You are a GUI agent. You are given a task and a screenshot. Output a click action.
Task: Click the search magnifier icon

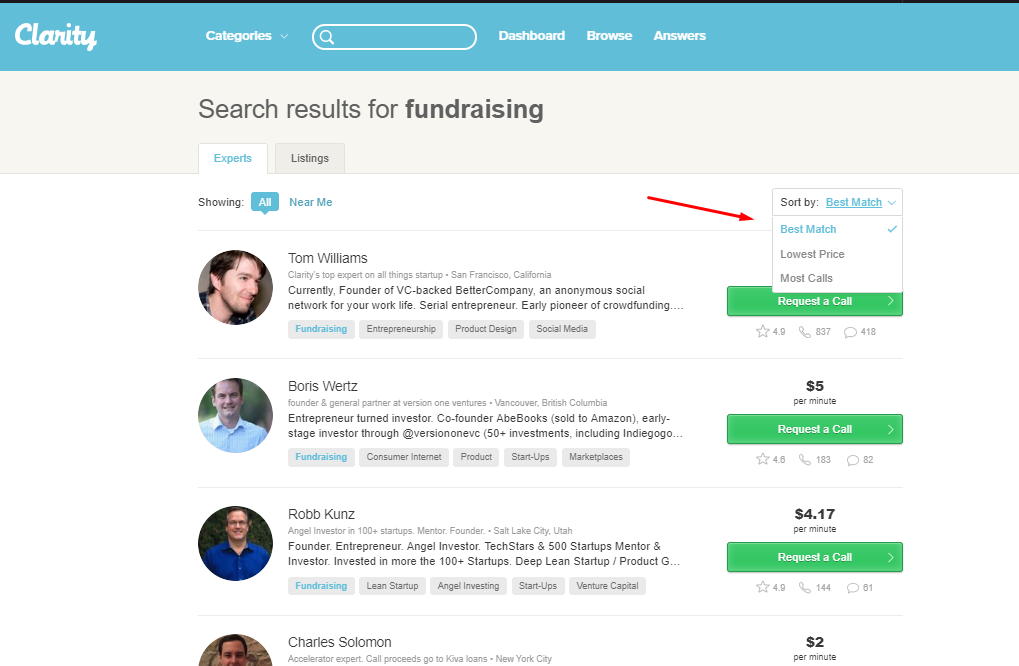point(327,37)
